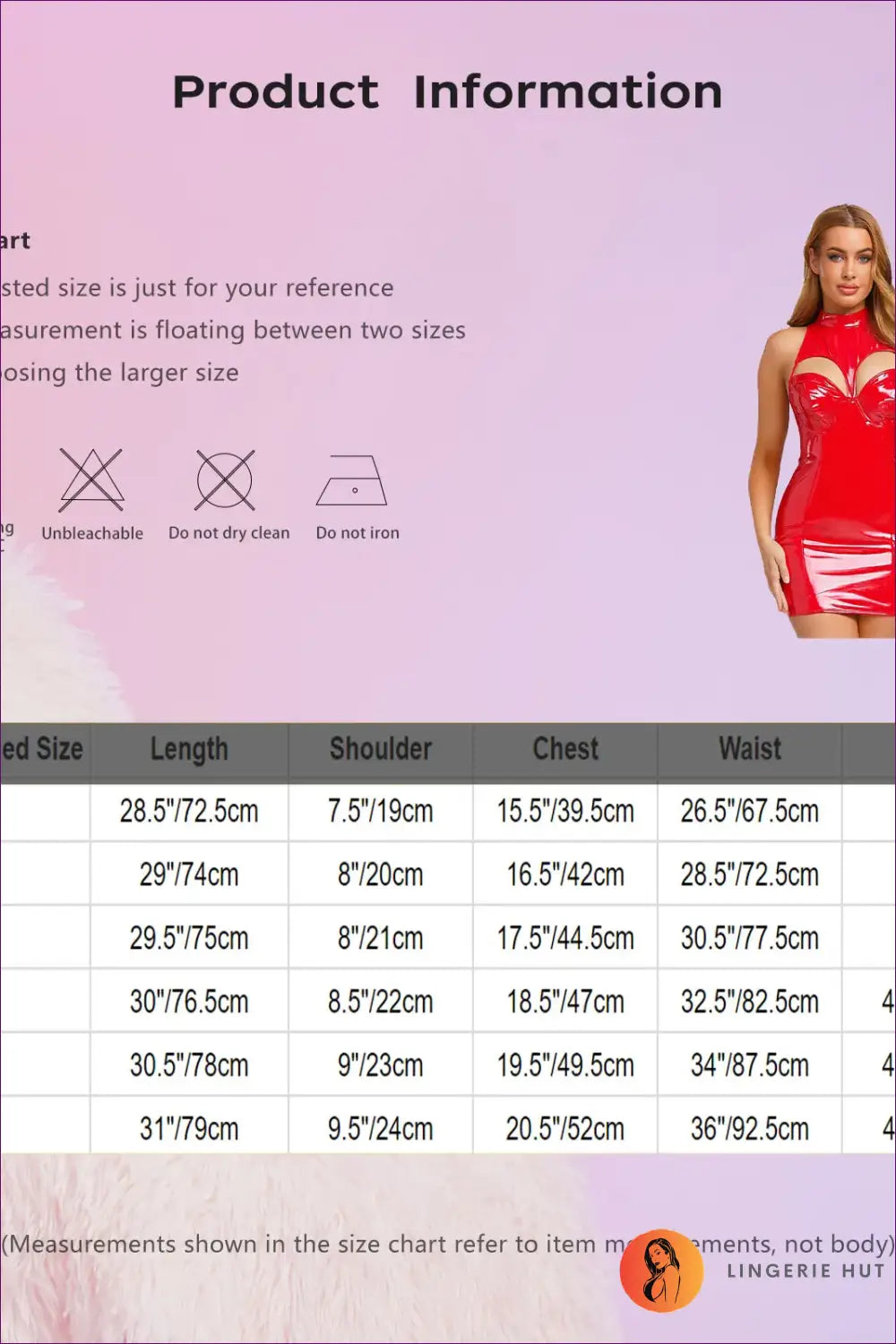Select the 32.5"/82.5cm waist cell

(x=750, y=1002)
